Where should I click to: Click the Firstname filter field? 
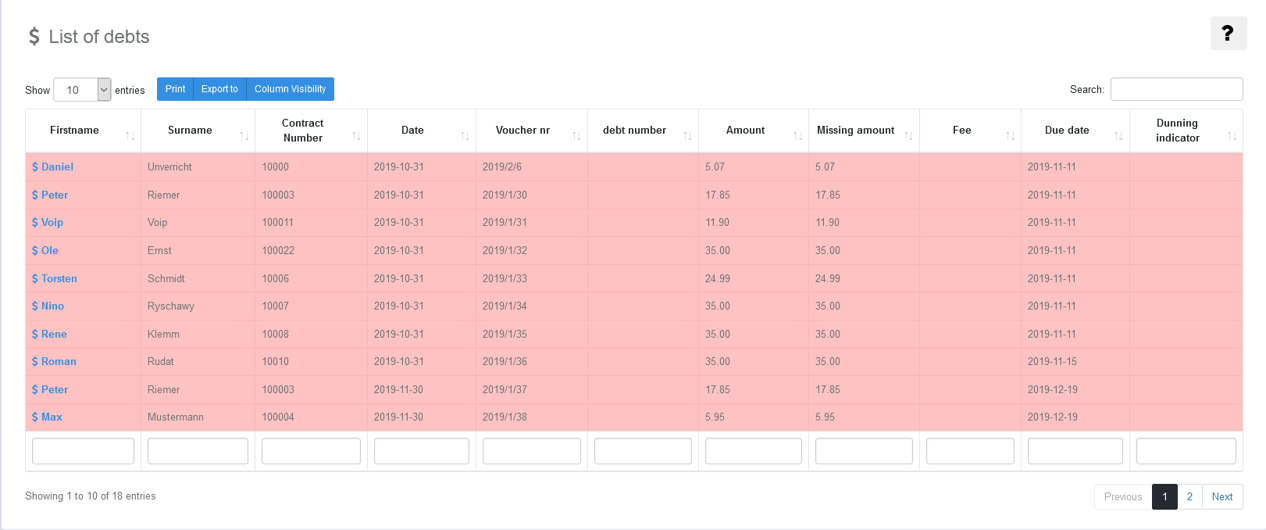pos(83,451)
